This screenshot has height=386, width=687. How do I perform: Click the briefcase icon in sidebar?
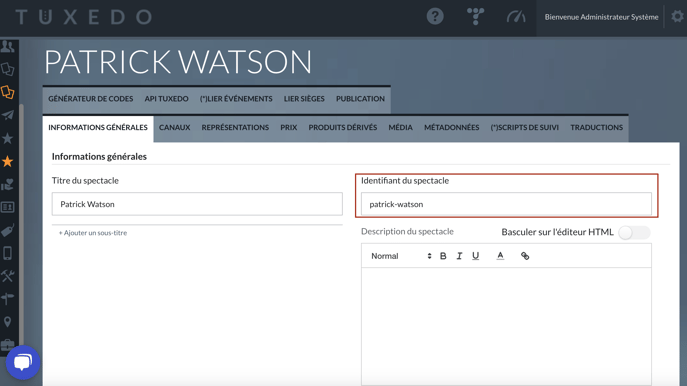[7, 344]
